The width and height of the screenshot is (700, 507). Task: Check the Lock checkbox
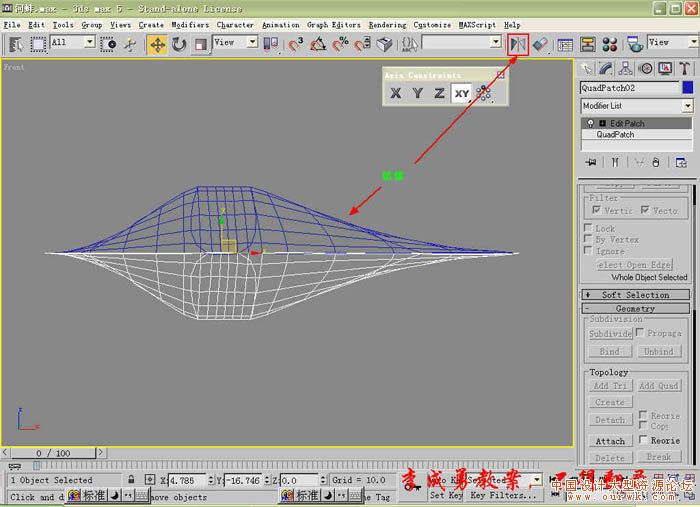[x=588, y=228]
